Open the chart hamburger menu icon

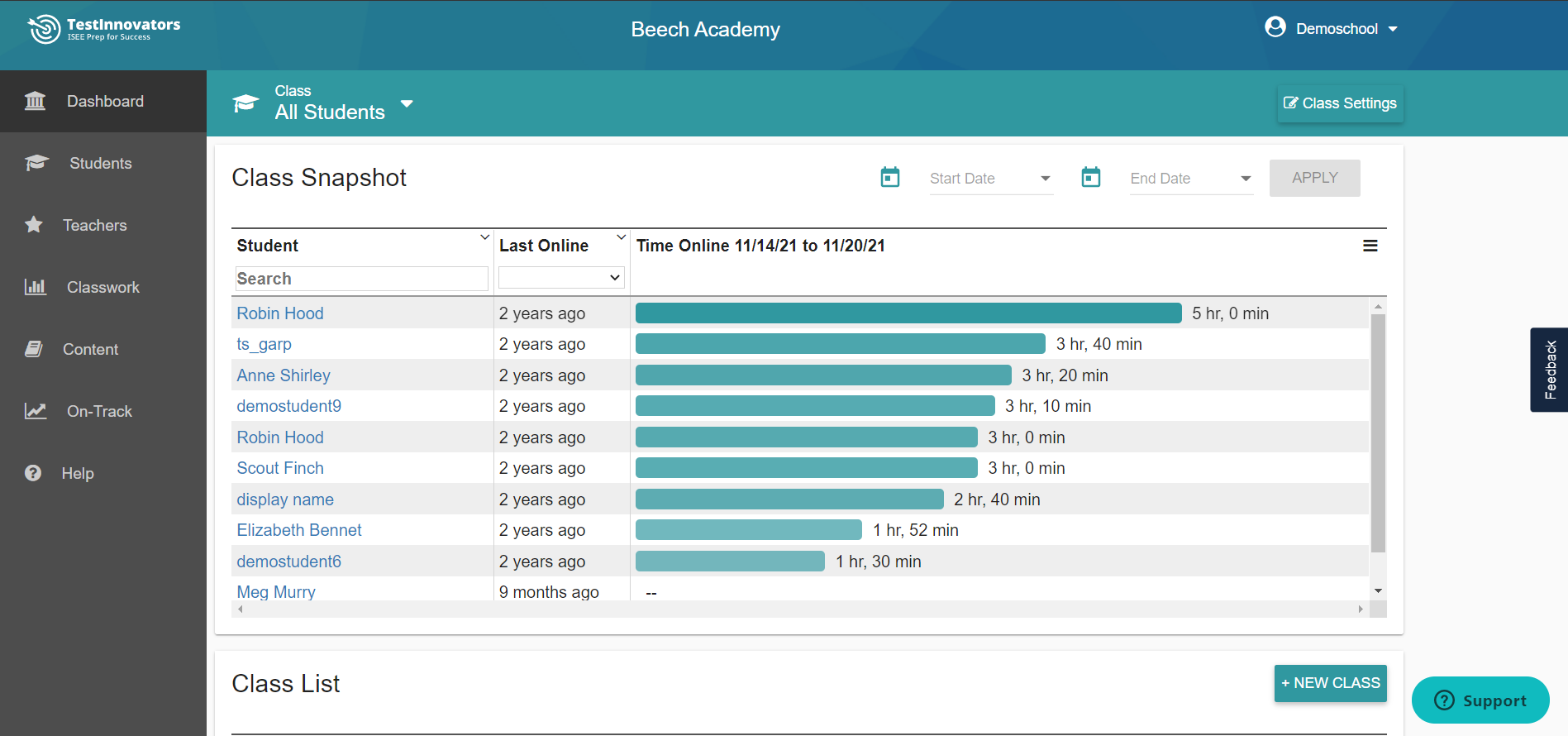click(x=1370, y=246)
